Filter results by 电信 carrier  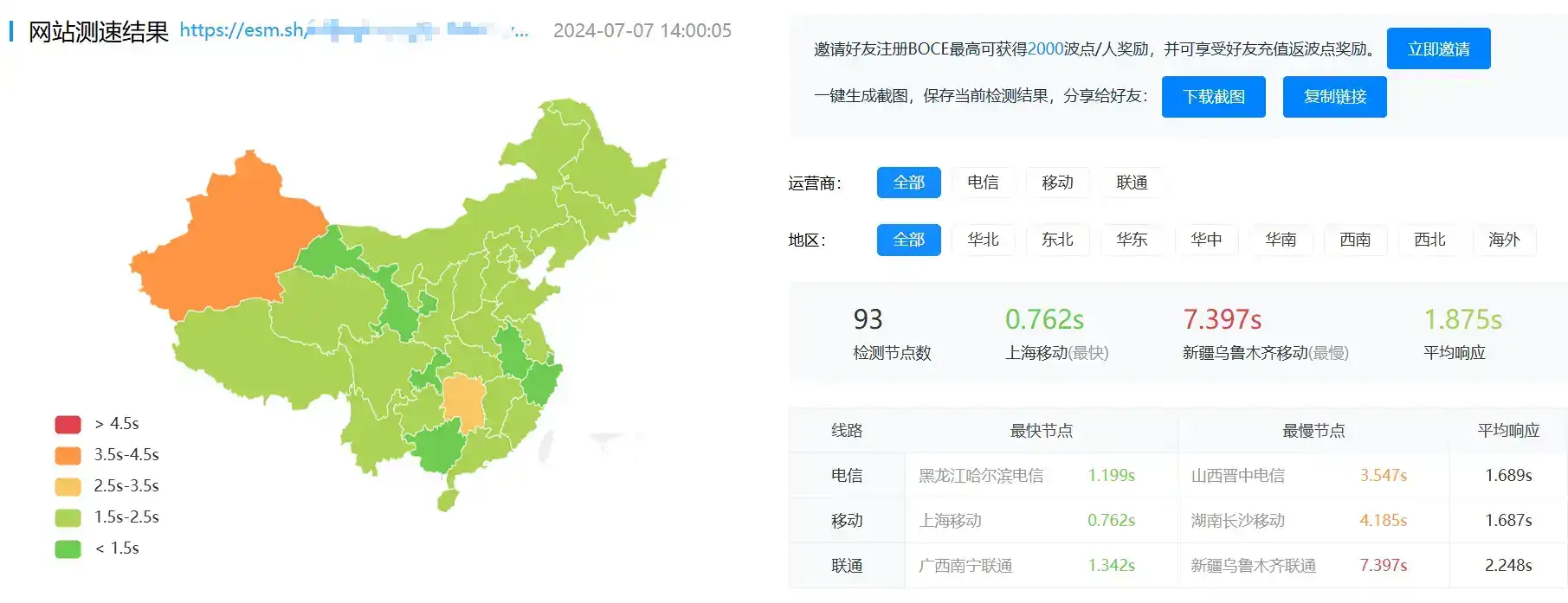click(x=983, y=183)
